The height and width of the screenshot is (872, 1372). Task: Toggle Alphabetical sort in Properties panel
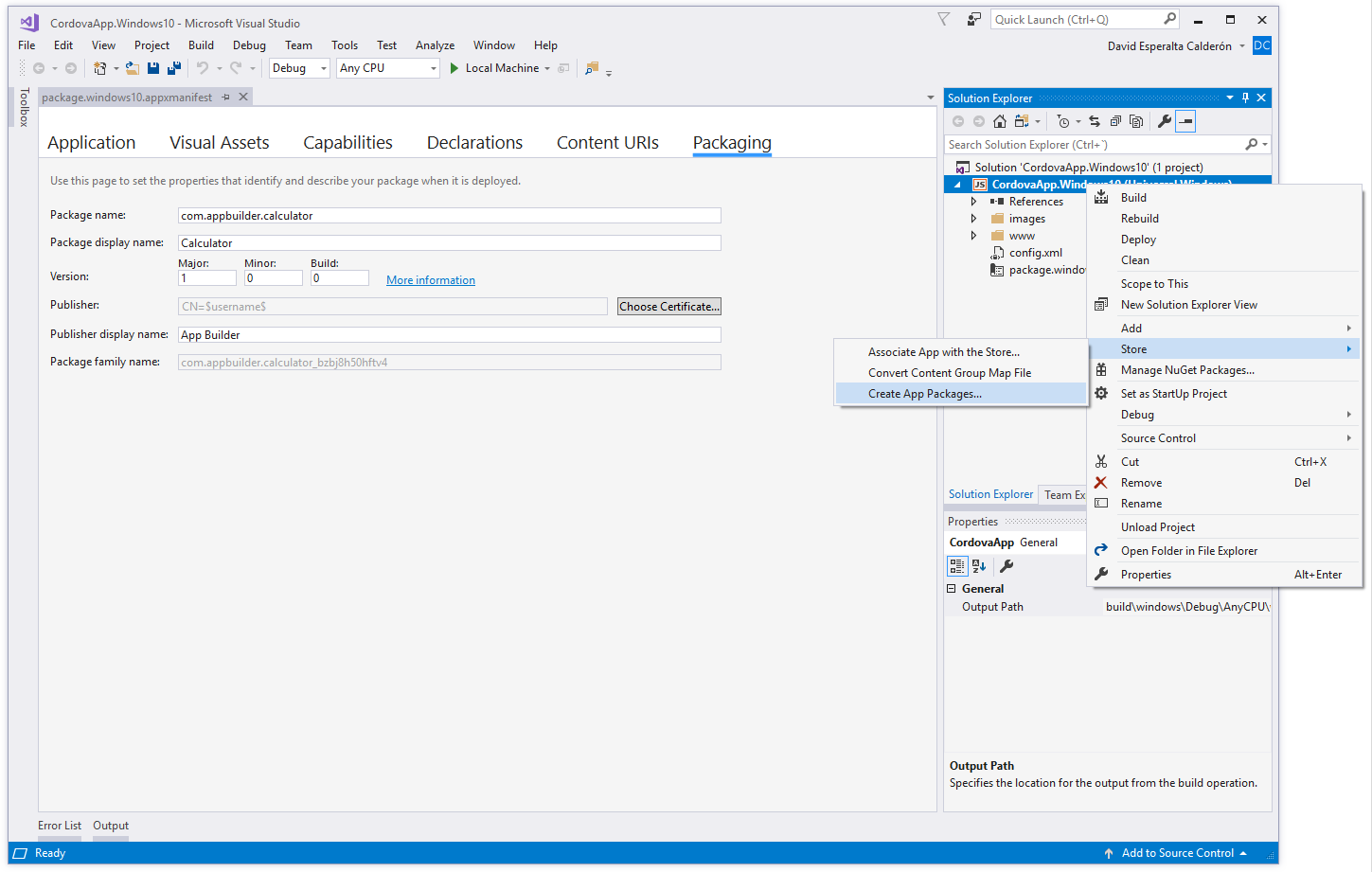979,566
